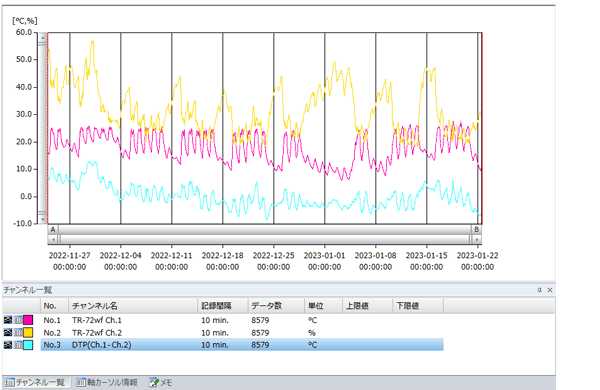
Task: Click the 2022-12-25 date label on time axis
Action: [274, 255]
